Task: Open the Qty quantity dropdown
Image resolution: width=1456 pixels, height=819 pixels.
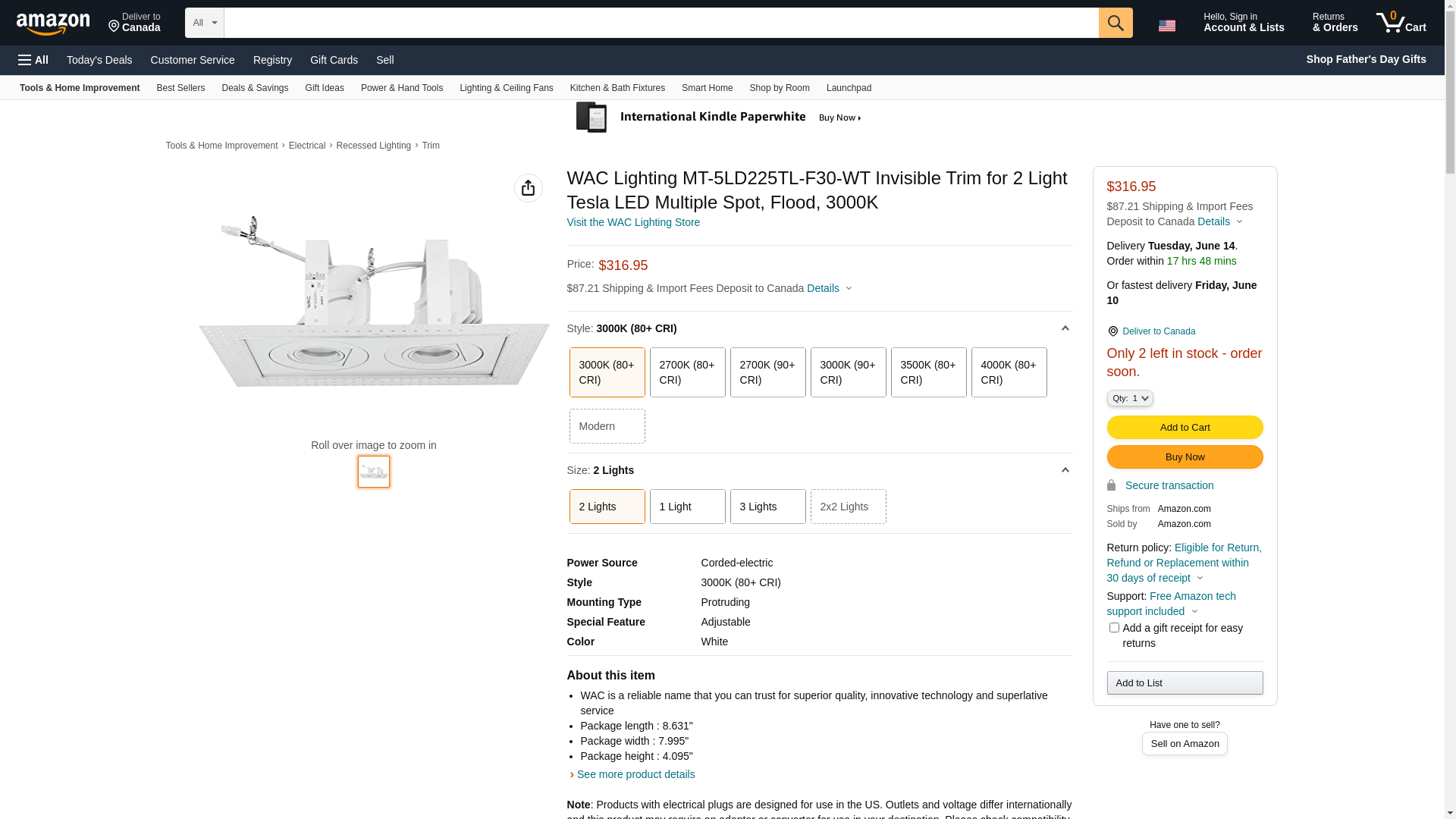Action: coord(1129,398)
